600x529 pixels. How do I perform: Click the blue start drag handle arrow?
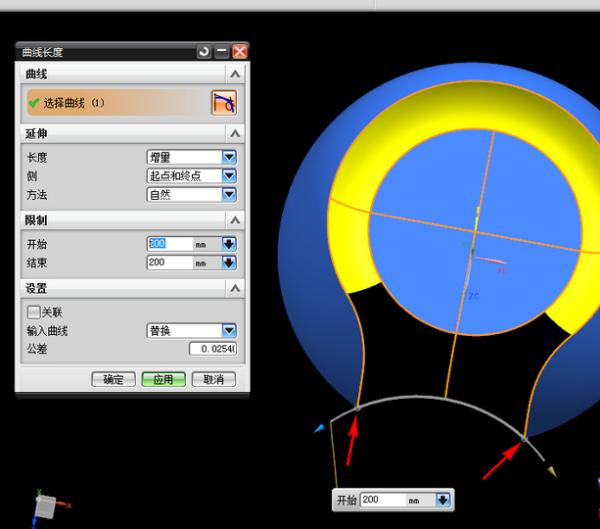click(x=320, y=428)
